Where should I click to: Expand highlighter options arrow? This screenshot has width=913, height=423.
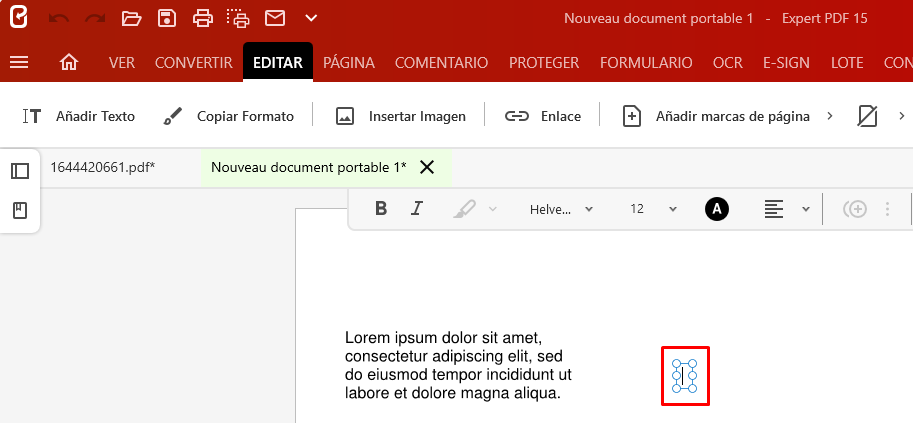[493, 209]
